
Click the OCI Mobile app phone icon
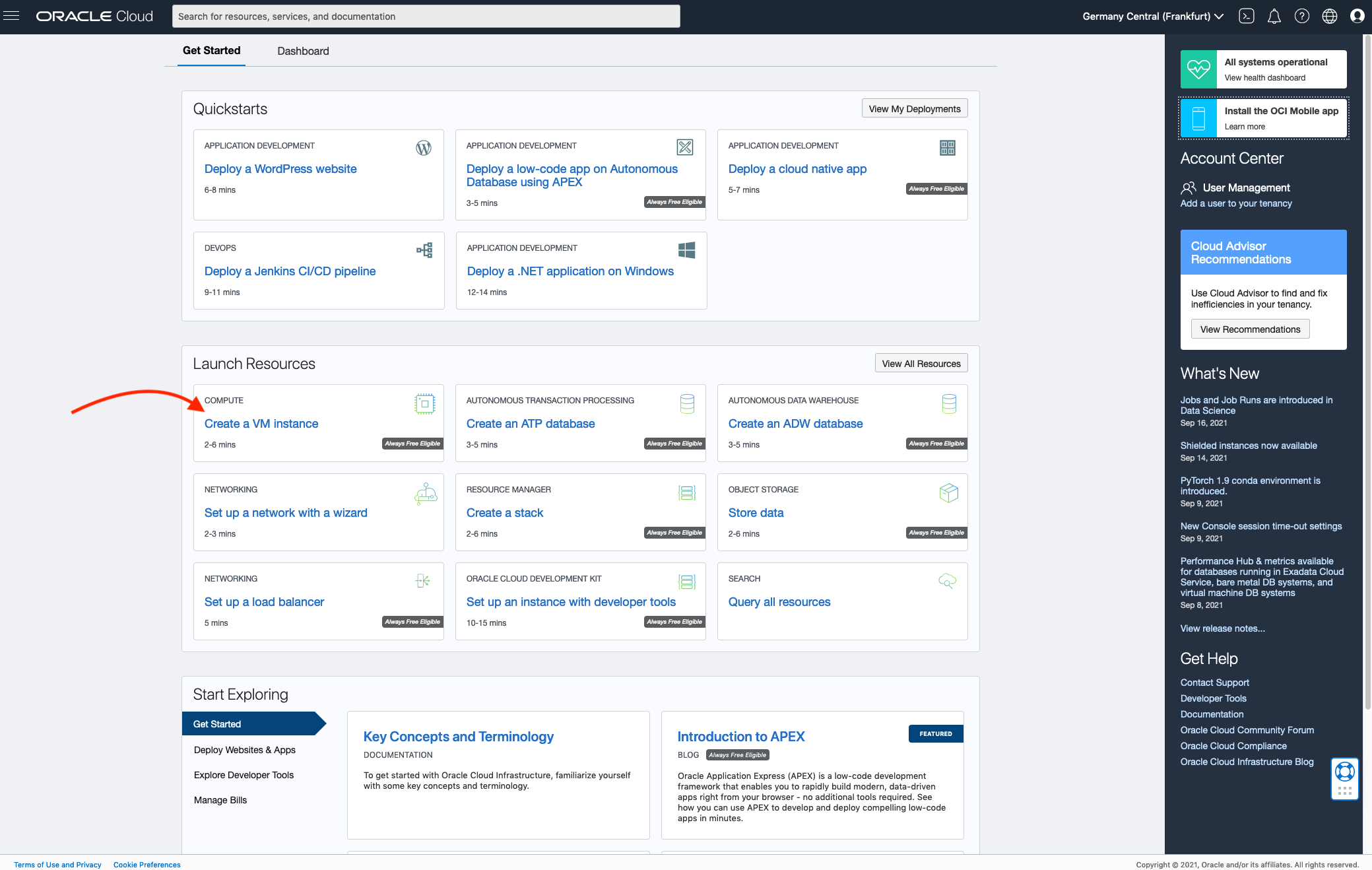(x=1198, y=118)
